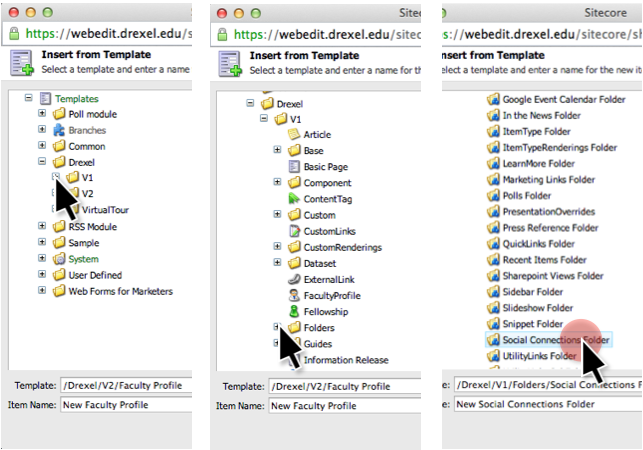Expand the Dataset node
The image size is (643, 450).
click(x=277, y=262)
